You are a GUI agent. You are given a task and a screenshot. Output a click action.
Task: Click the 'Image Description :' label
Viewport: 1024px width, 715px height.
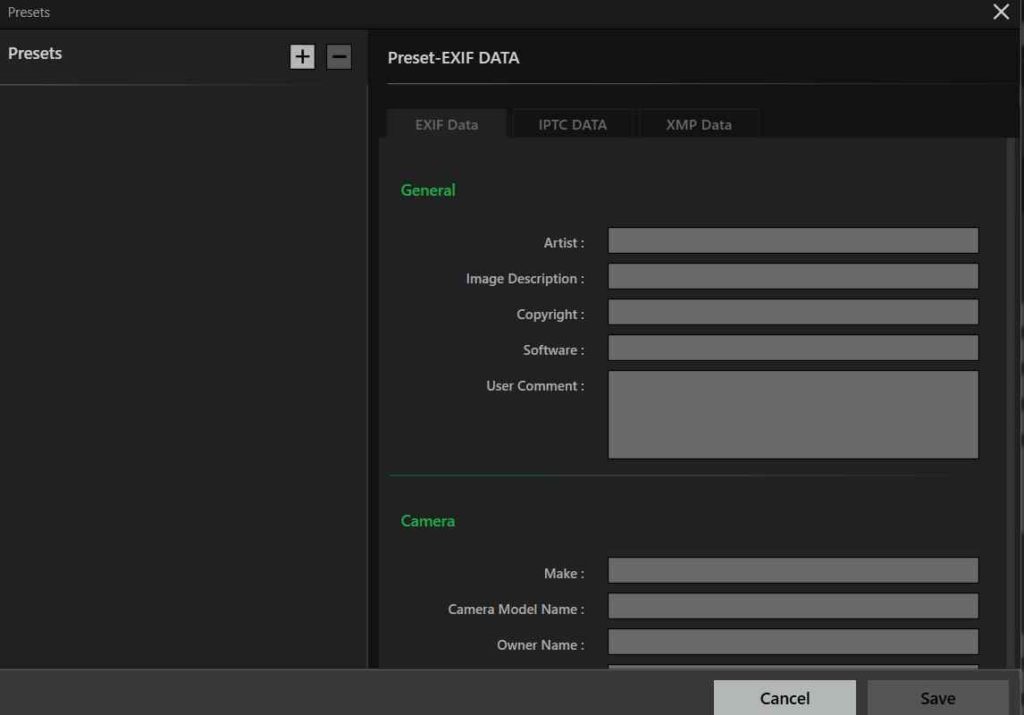[524, 279]
